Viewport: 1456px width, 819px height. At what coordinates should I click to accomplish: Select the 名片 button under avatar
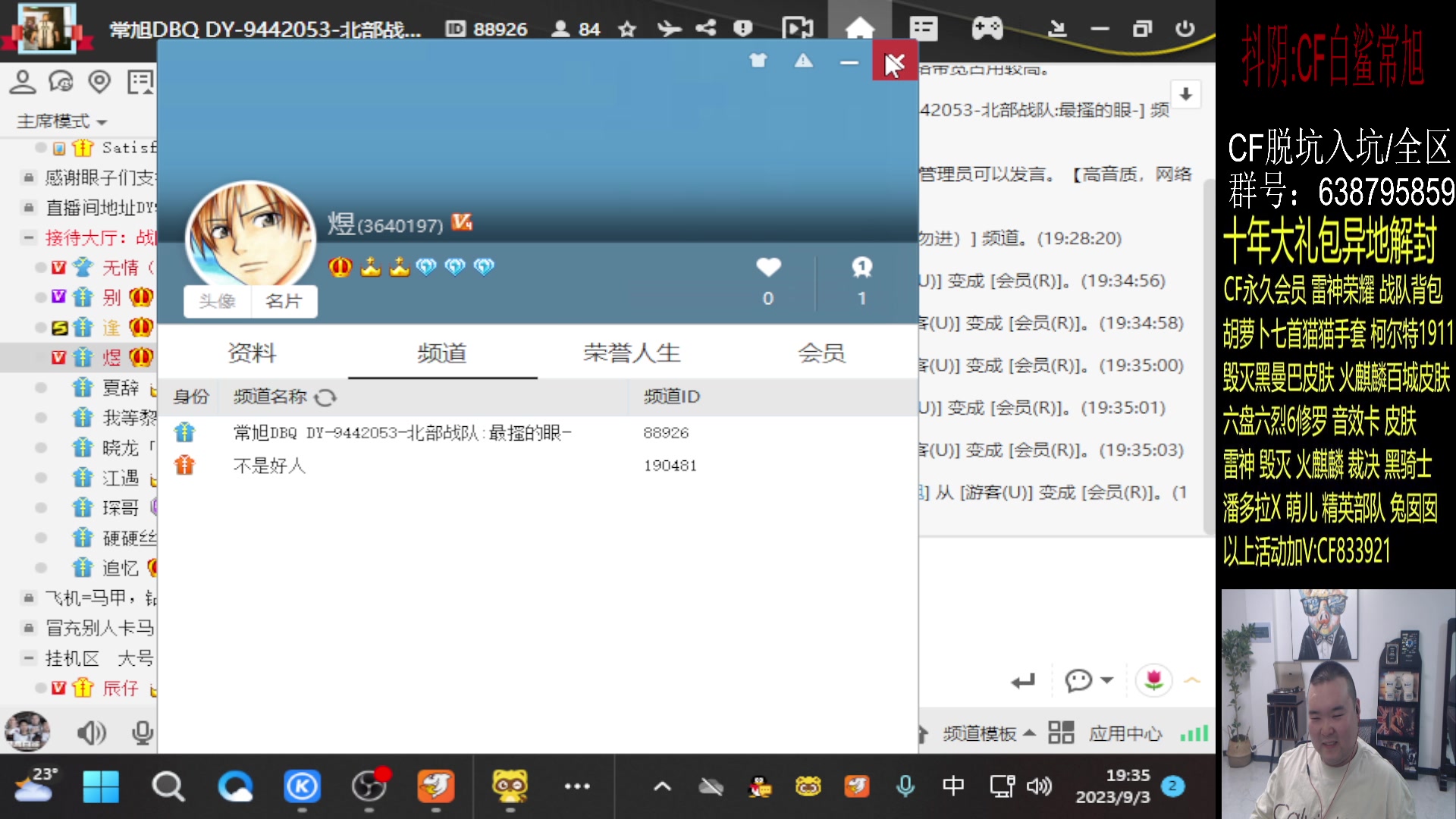point(284,301)
